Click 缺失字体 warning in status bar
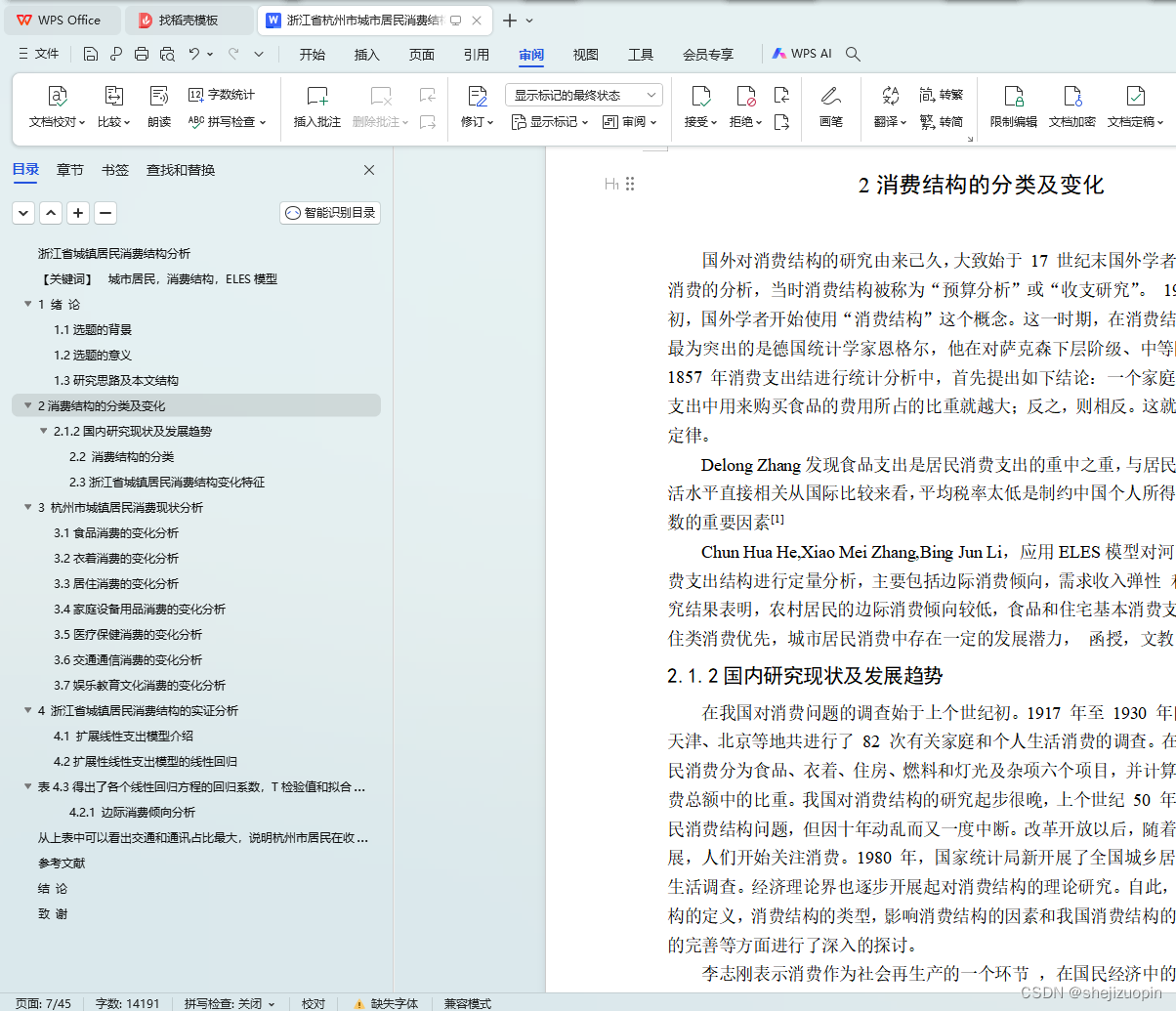Image resolution: width=1176 pixels, height=1011 pixels. coord(387,1003)
